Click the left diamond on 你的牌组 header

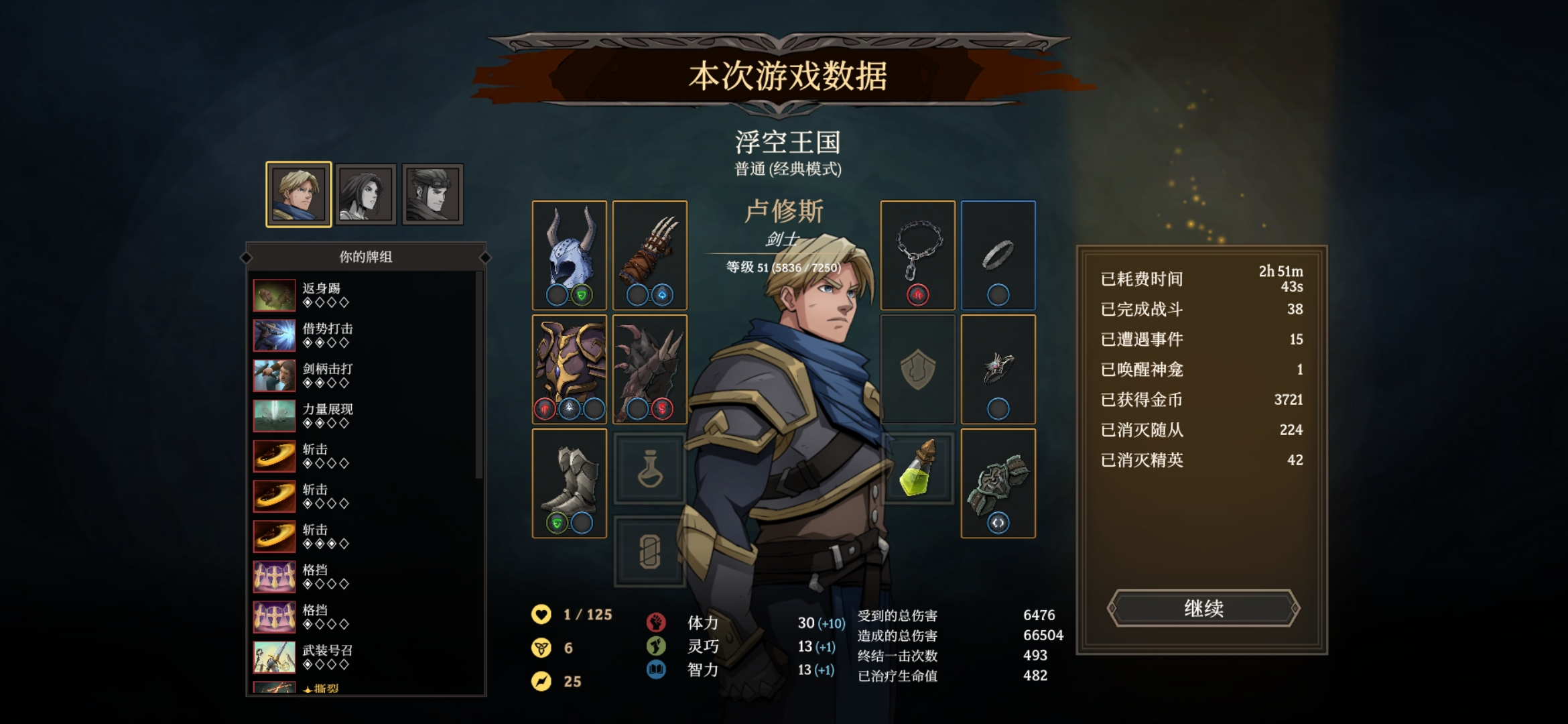[x=246, y=257]
